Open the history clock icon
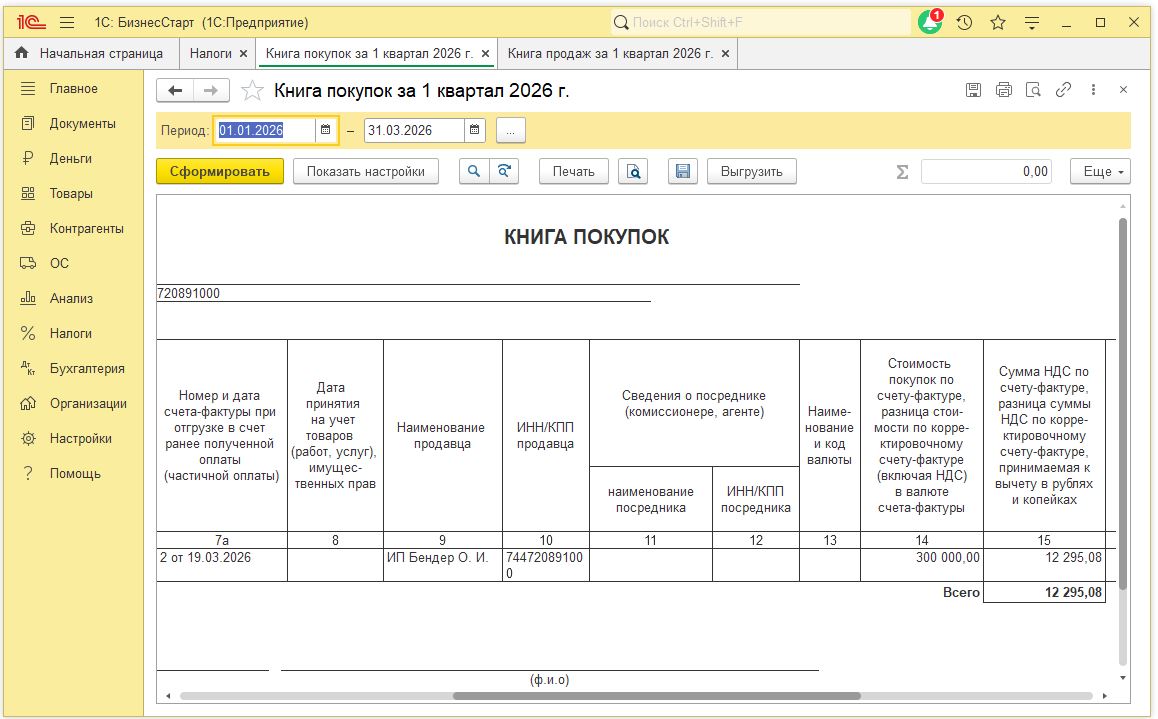Image resolution: width=1158 pixels, height=719 pixels. coord(964,22)
